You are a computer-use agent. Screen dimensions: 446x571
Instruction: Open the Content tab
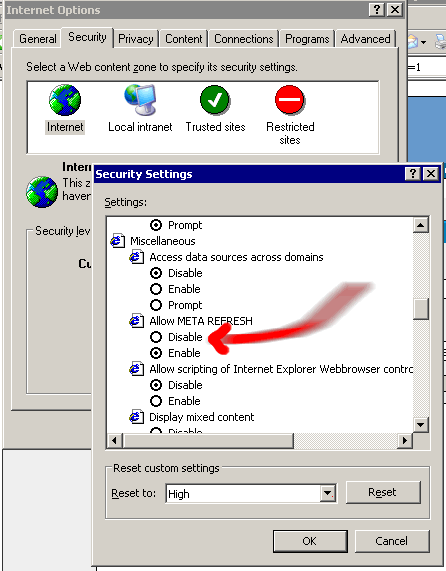point(183,39)
